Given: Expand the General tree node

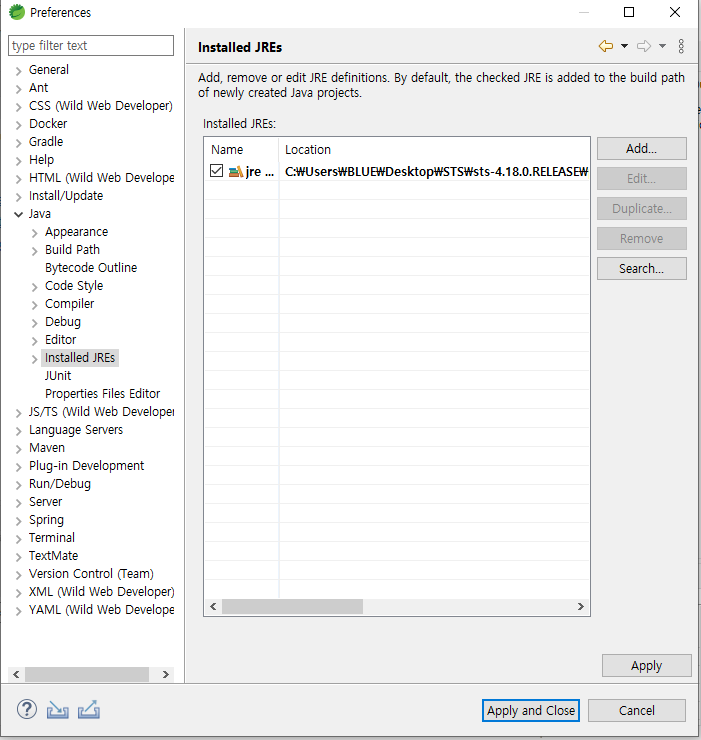Looking at the screenshot, I should coord(18,71).
